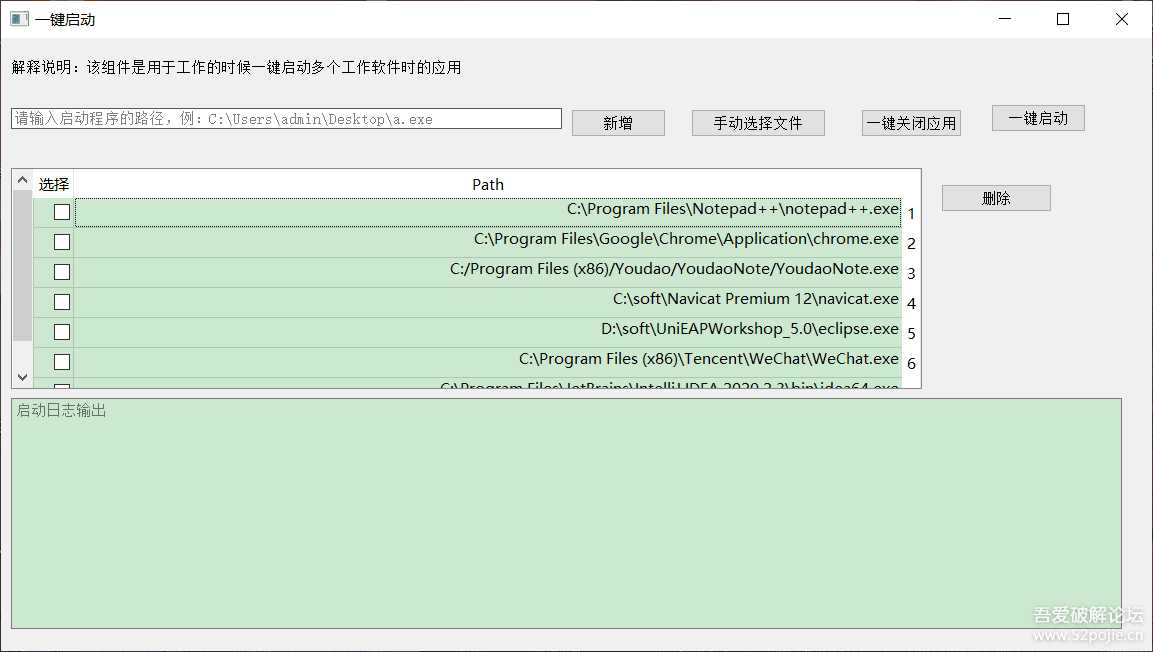Click the table scroll down arrow

pos(22,378)
